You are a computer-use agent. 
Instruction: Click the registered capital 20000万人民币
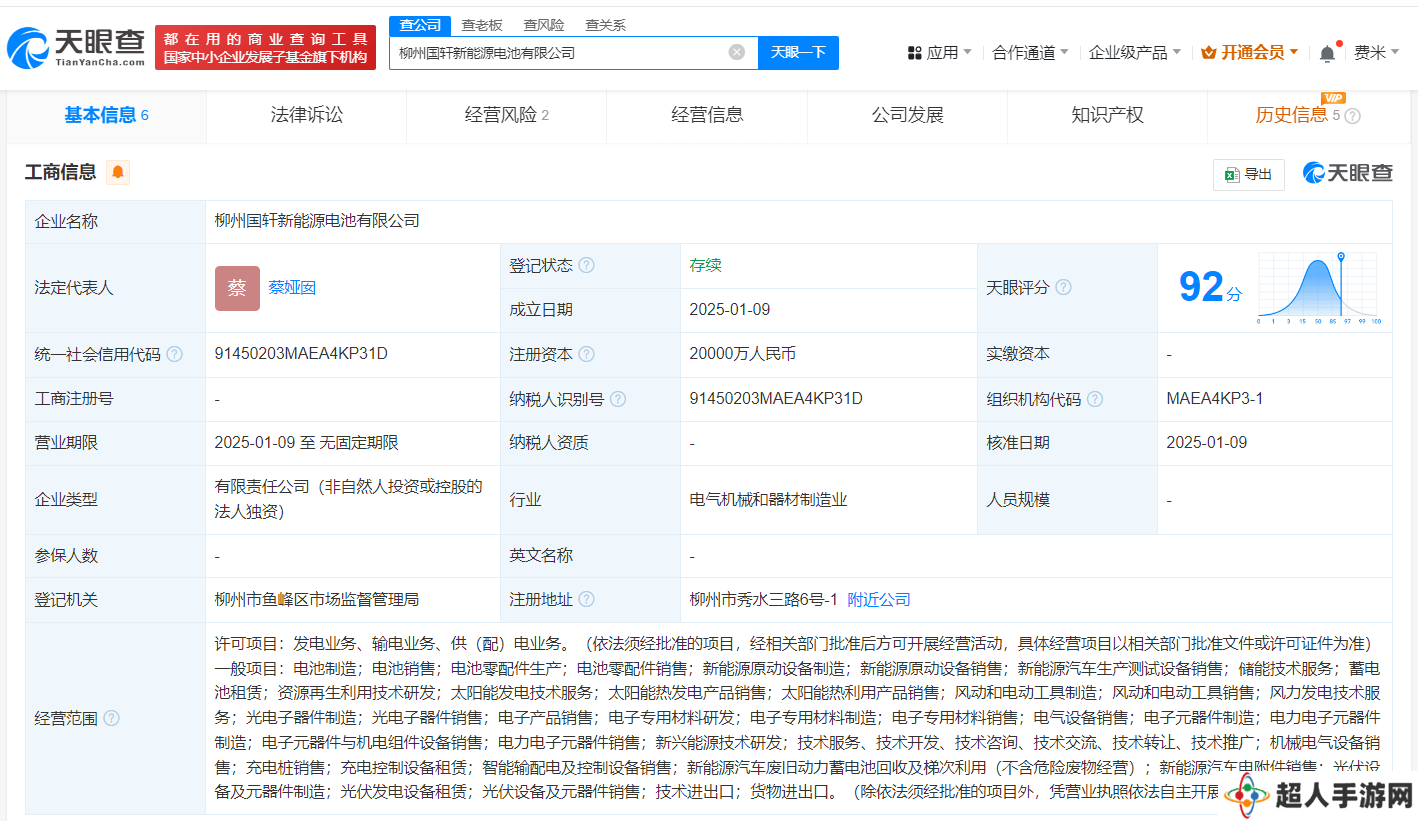click(x=743, y=354)
